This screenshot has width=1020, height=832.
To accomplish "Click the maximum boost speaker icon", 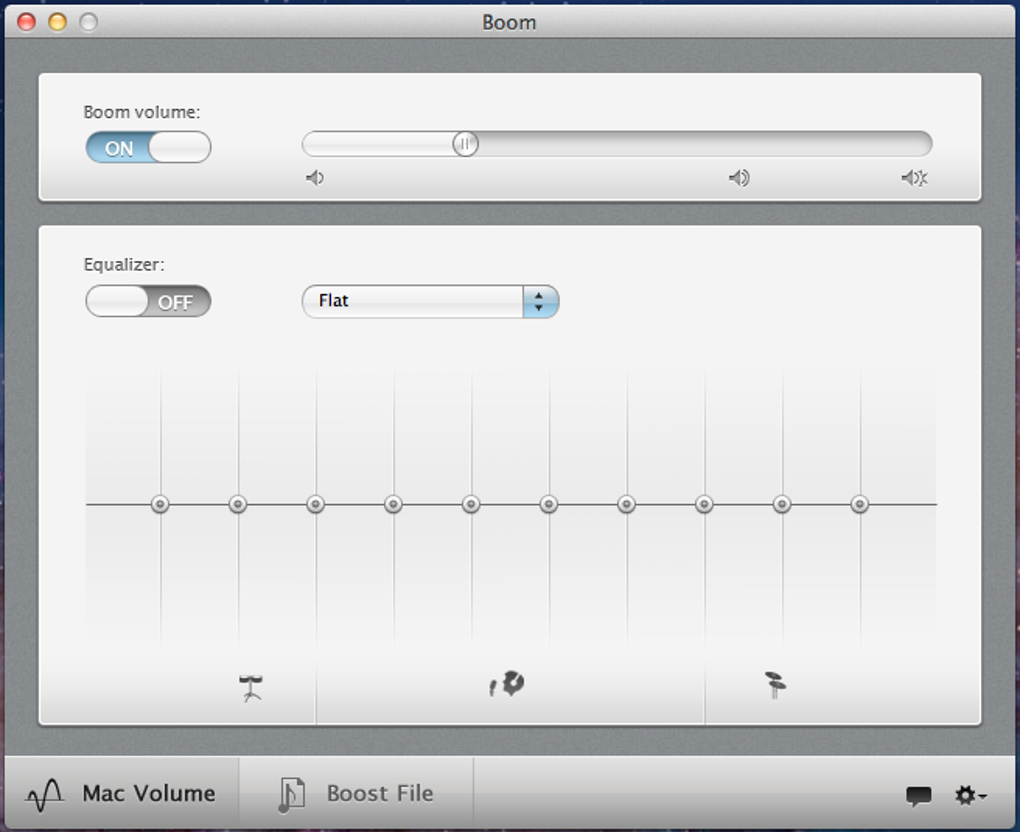I will [915, 178].
